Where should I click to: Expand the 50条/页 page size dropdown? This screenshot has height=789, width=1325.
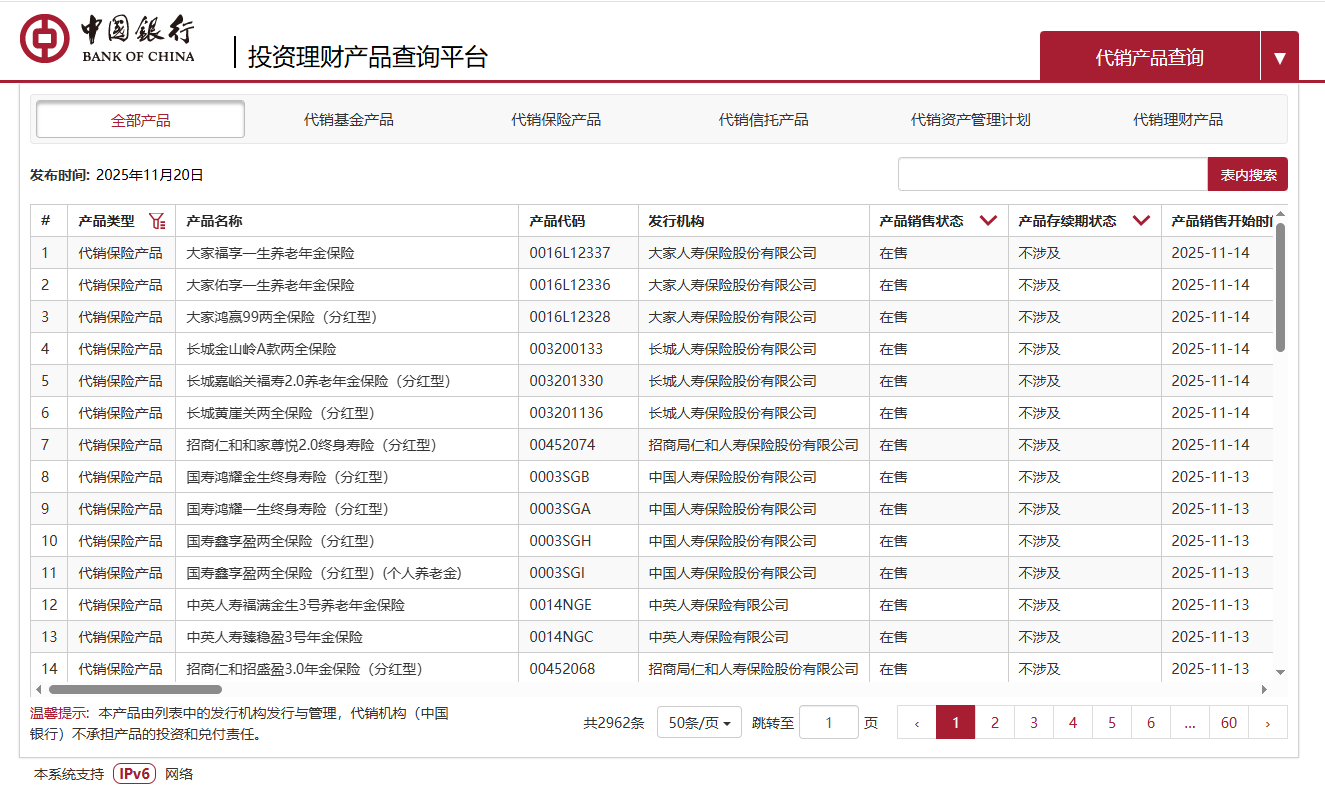(698, 721)
